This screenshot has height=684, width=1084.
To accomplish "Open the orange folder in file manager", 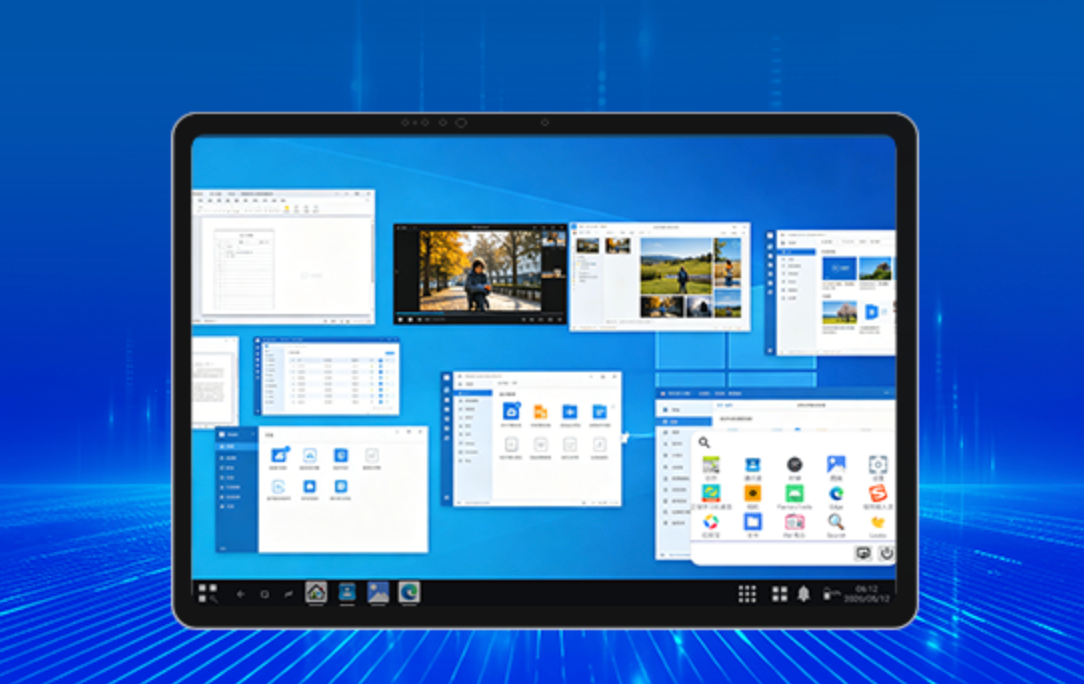I will (541, 412).
